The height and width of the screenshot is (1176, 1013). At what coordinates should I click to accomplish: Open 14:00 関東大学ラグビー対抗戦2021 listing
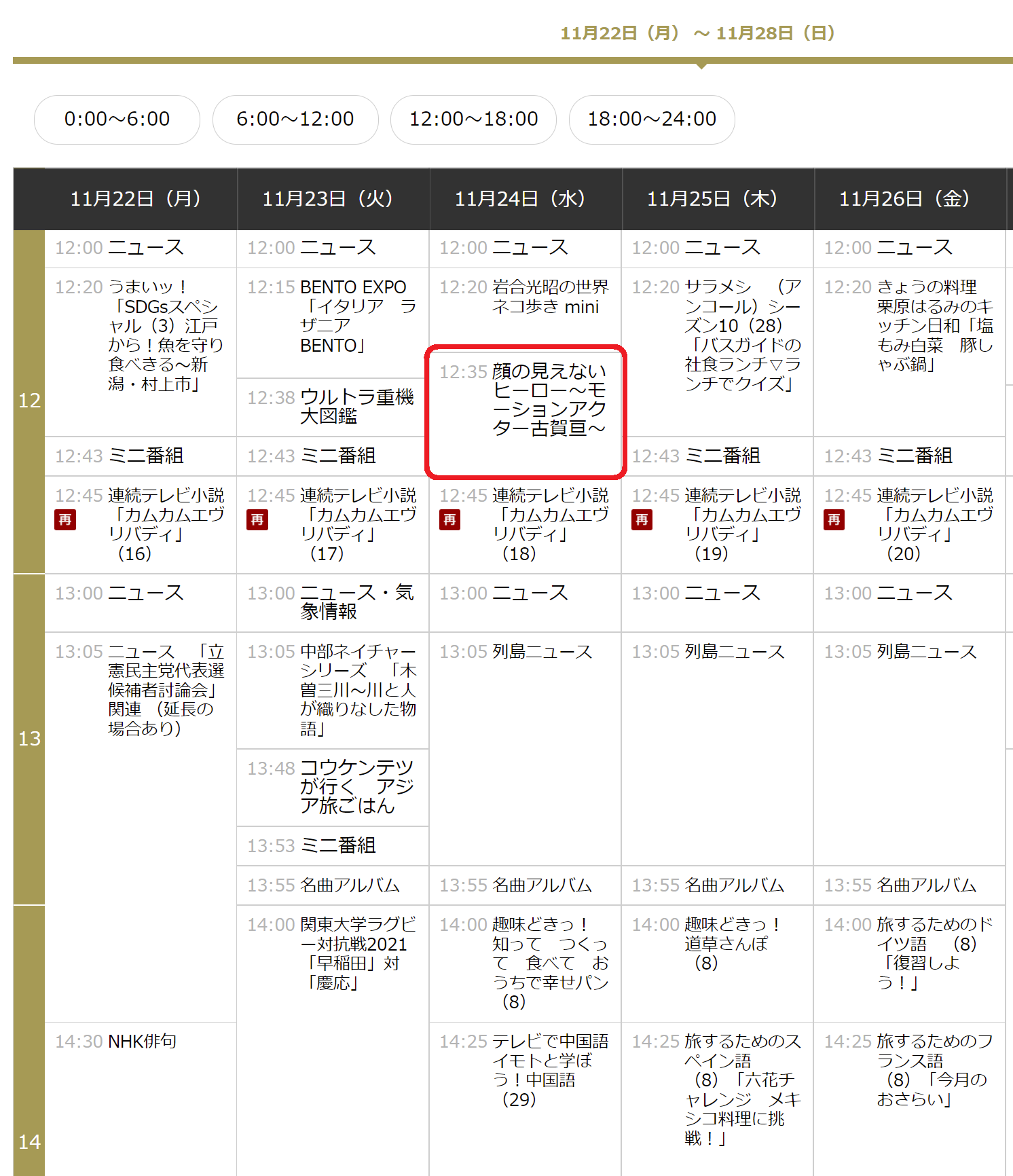coord(358,953)
